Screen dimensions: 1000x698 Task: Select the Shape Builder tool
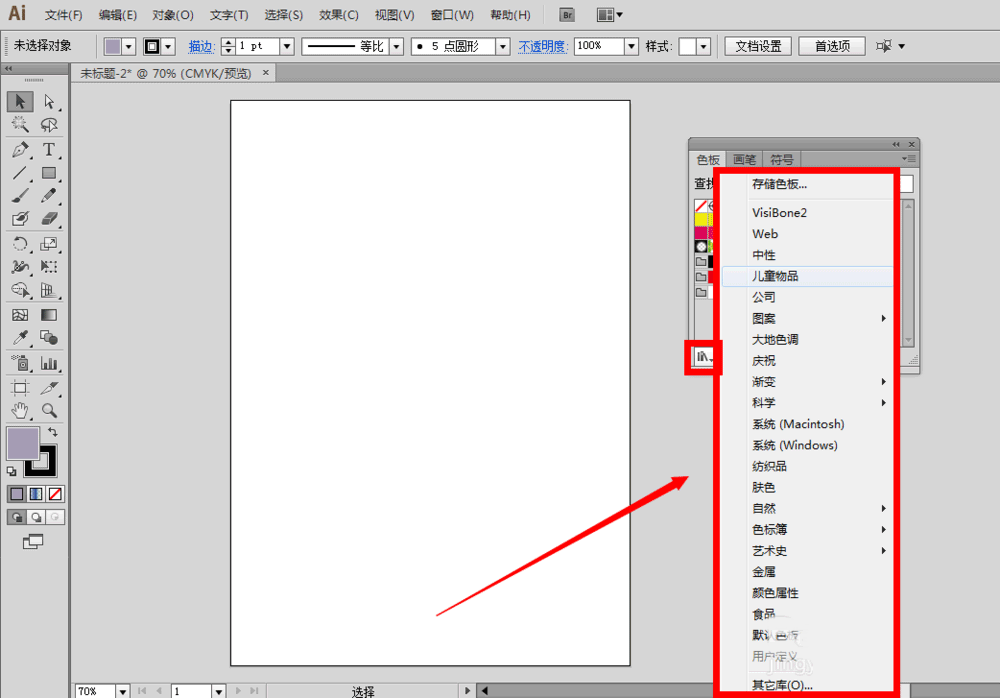(x=20, y=290)
